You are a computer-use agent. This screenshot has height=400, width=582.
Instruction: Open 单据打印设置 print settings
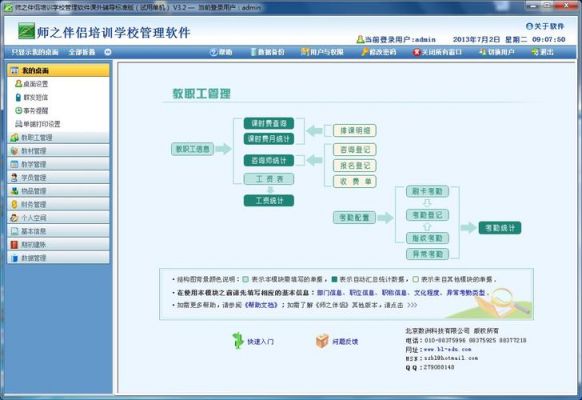[37, 124]
